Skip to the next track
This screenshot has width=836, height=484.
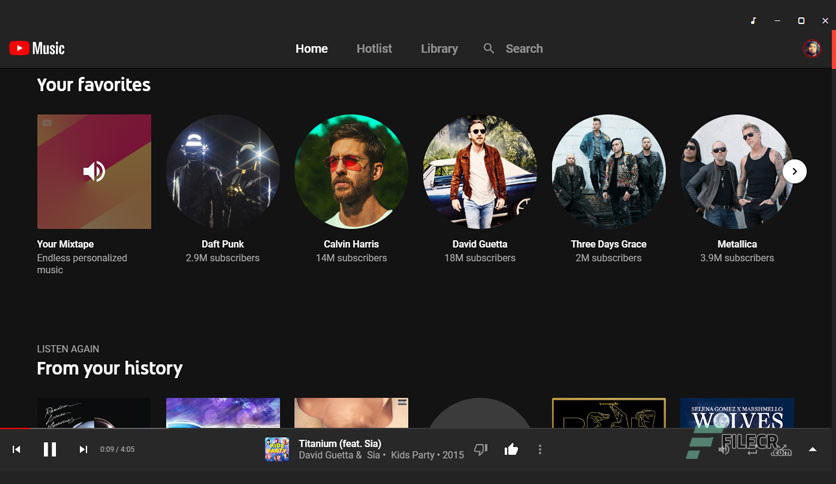pyautogui.click(x=83, y=449)
